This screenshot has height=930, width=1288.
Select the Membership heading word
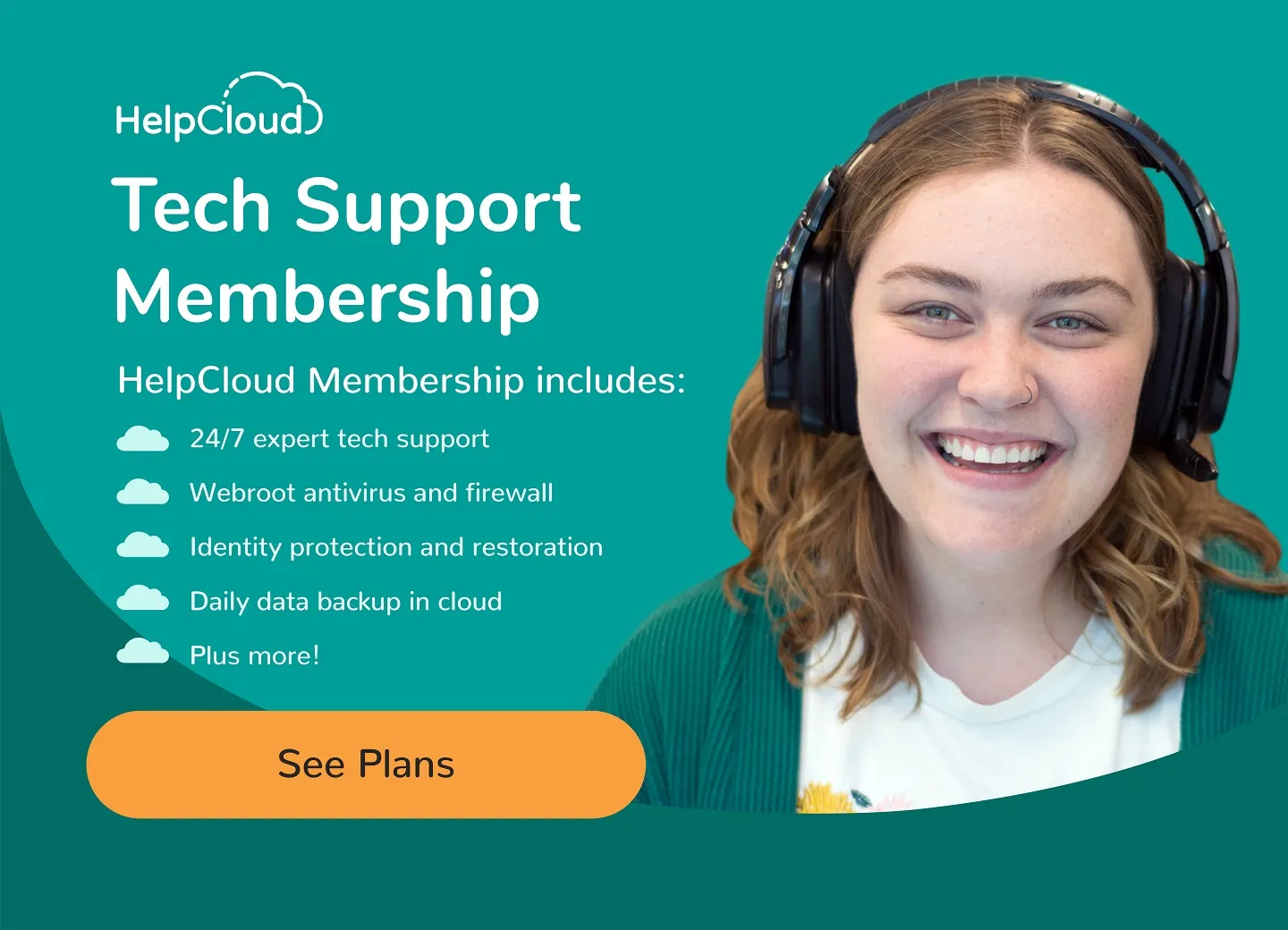[x=327, y=298]
